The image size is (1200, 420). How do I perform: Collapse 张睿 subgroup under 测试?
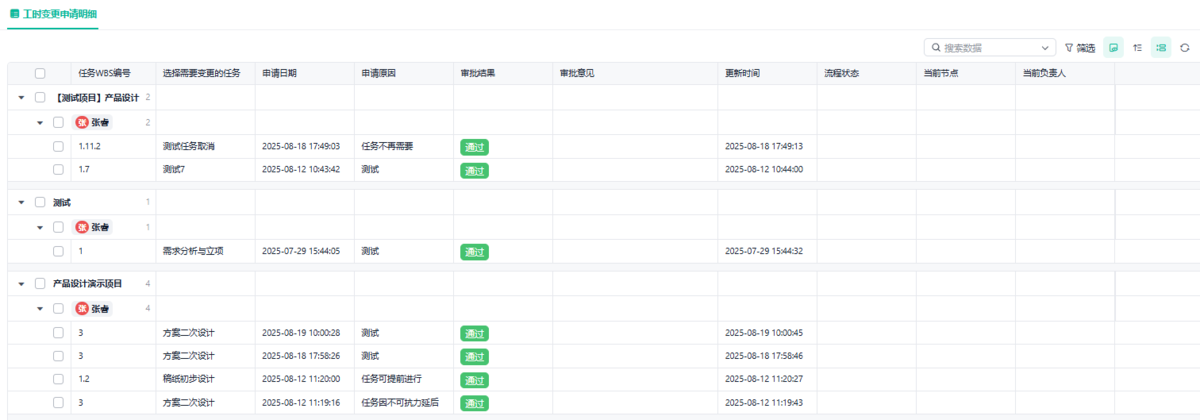click(40, 227)
